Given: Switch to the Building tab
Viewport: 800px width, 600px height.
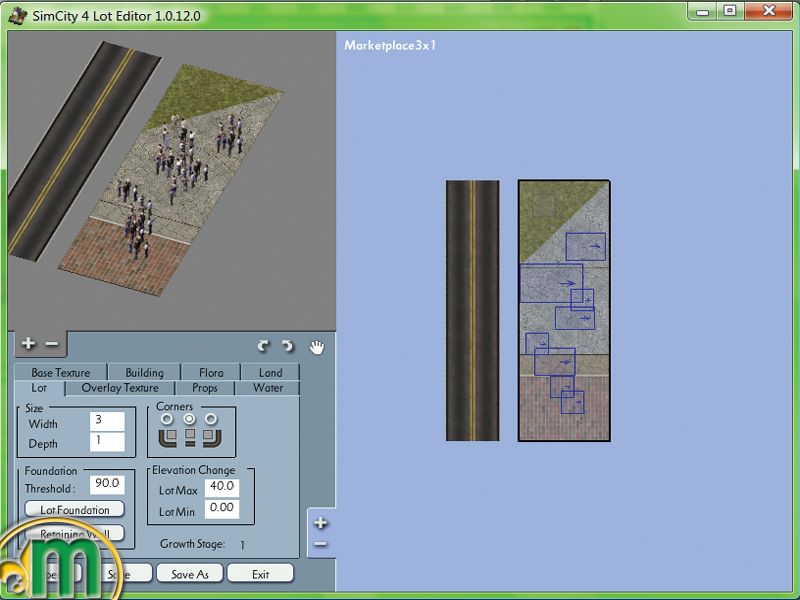Looking at the screenshot, I should click(144, 372).
